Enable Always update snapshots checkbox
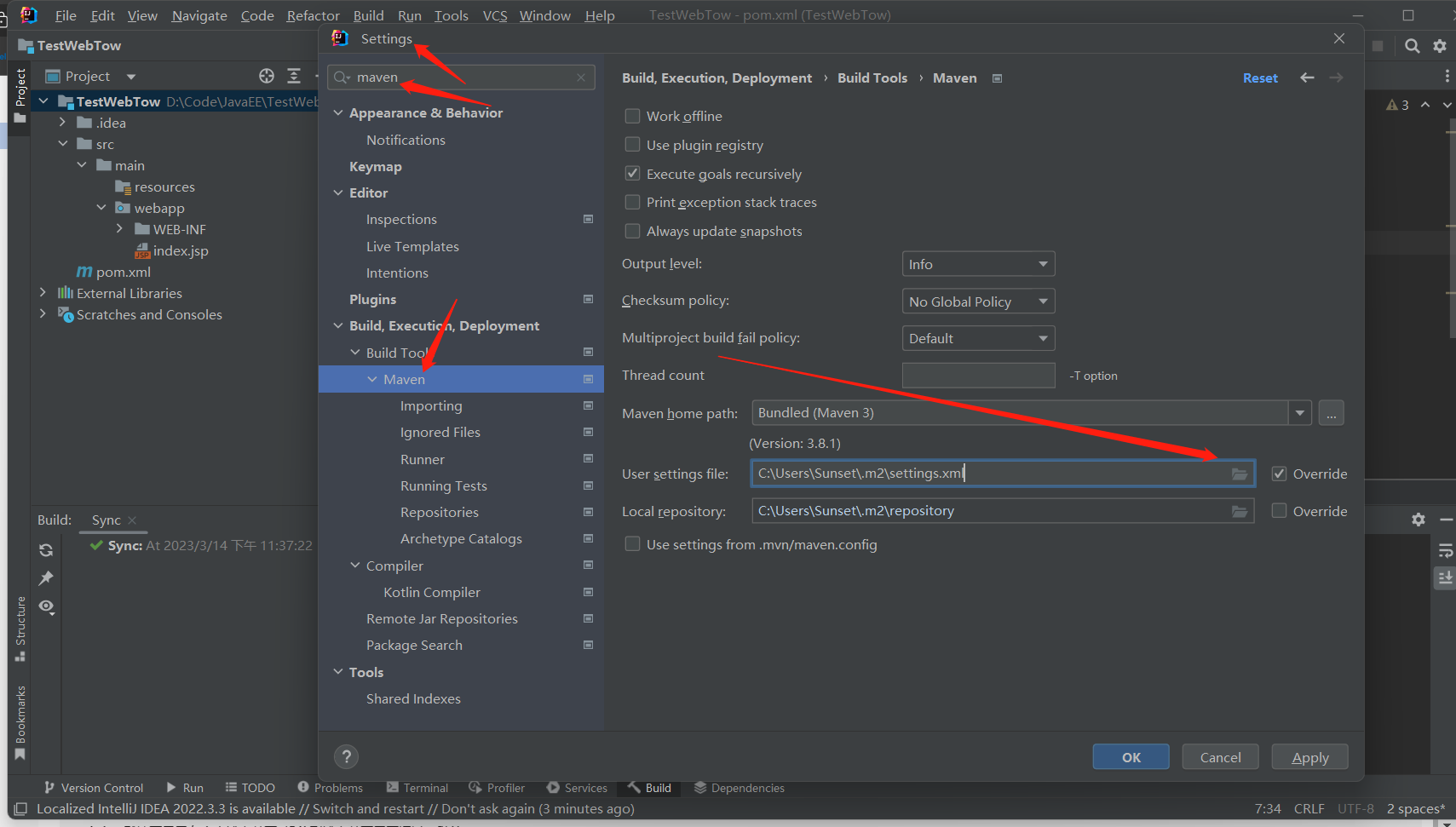The height and width of the screenshot is (827, 1456). coord(632,231)
